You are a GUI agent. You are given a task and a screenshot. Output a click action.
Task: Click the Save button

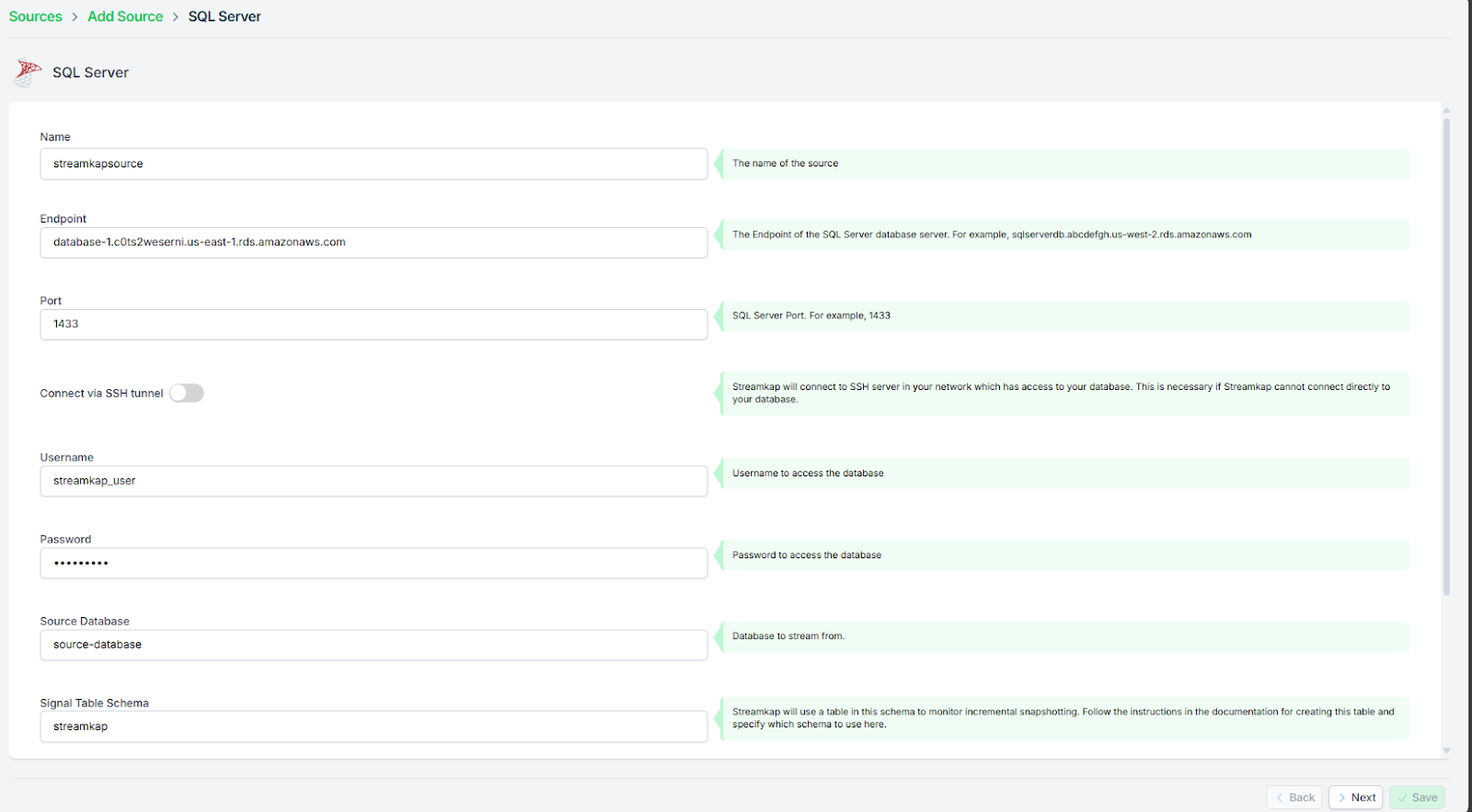1417,797
